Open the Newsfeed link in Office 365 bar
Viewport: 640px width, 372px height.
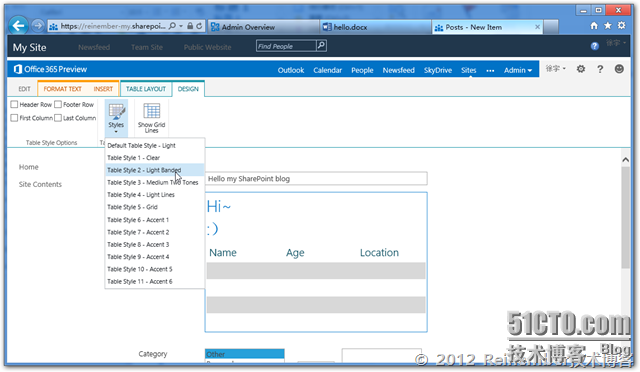click(x=399, y=70)
